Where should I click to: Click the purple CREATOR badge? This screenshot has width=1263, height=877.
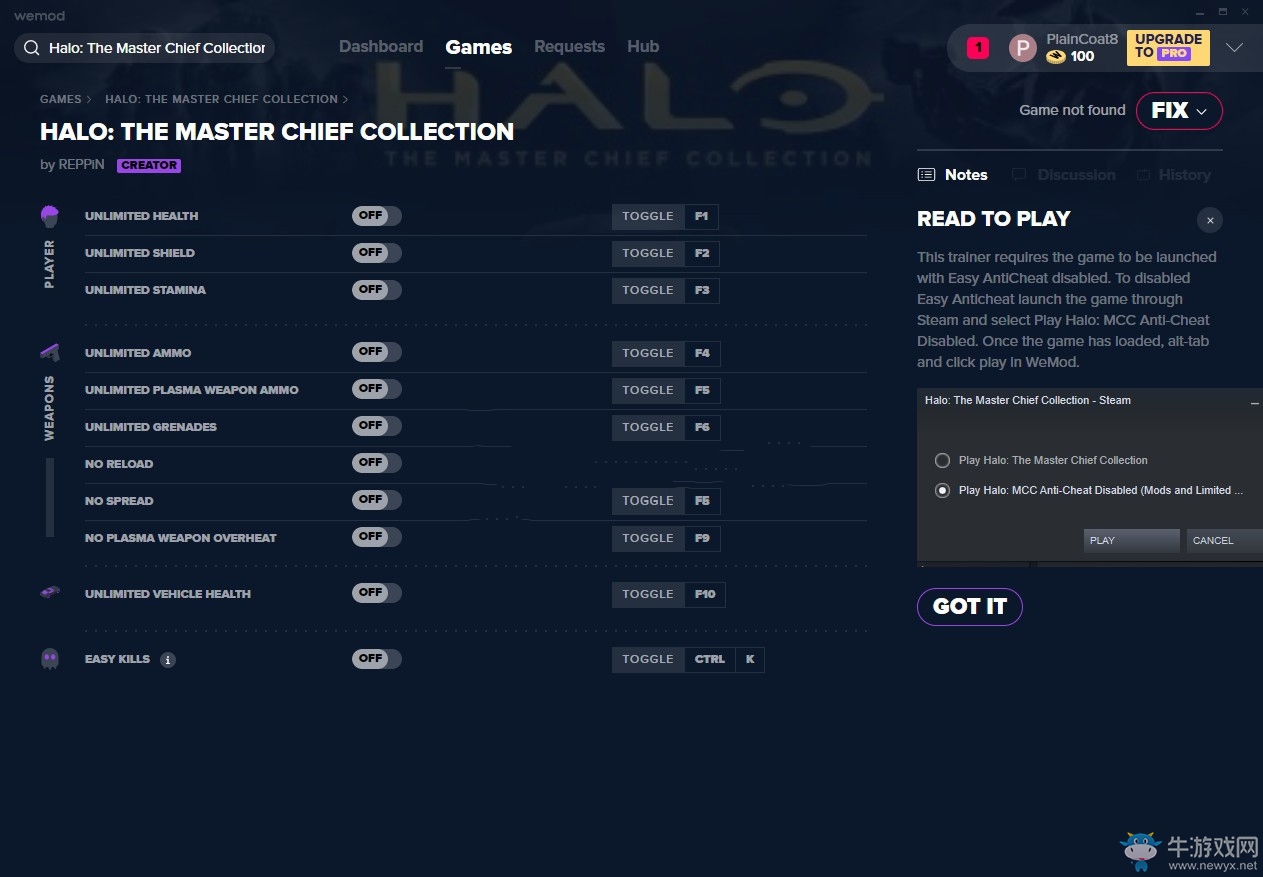(149, 166)
